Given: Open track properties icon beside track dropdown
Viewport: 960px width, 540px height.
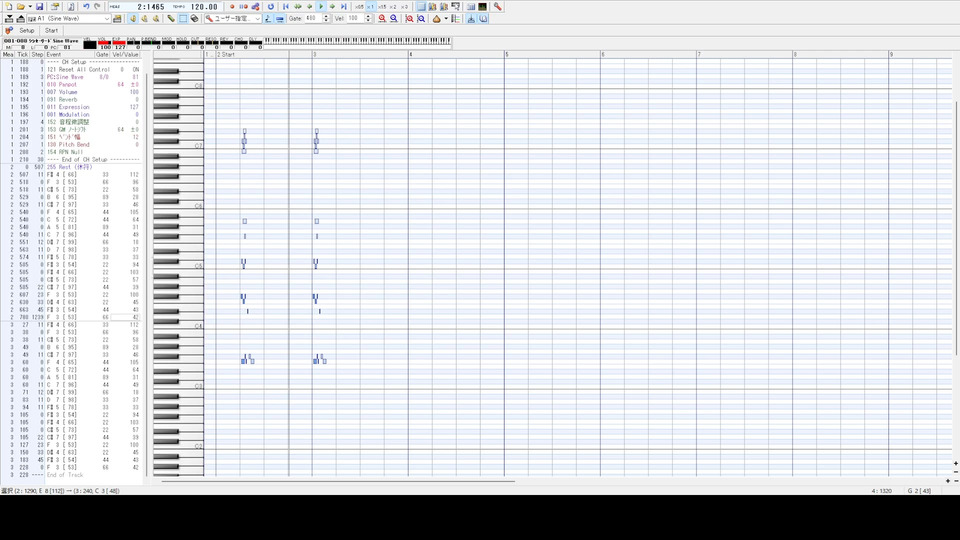Looking at the screenshot, I should 117,19.
